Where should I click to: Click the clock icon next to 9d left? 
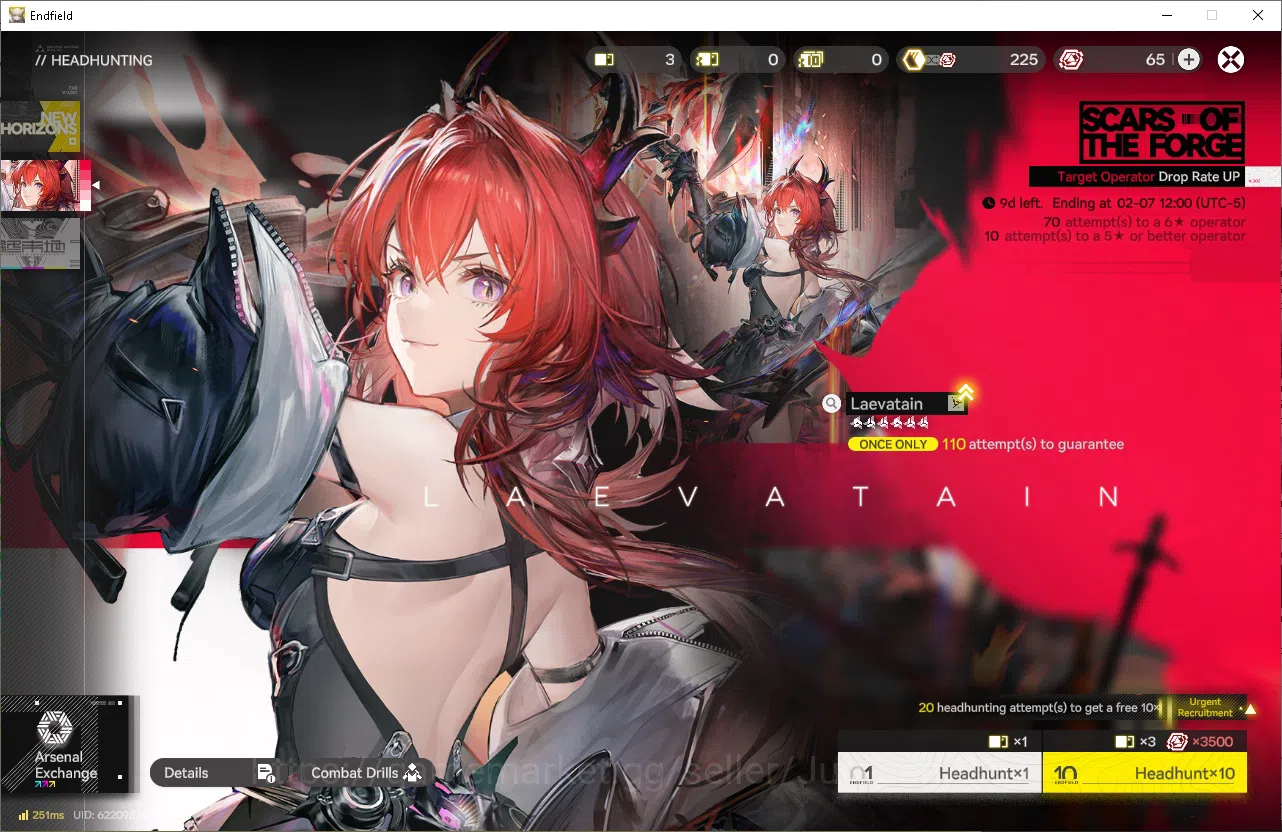click(989, 203)
